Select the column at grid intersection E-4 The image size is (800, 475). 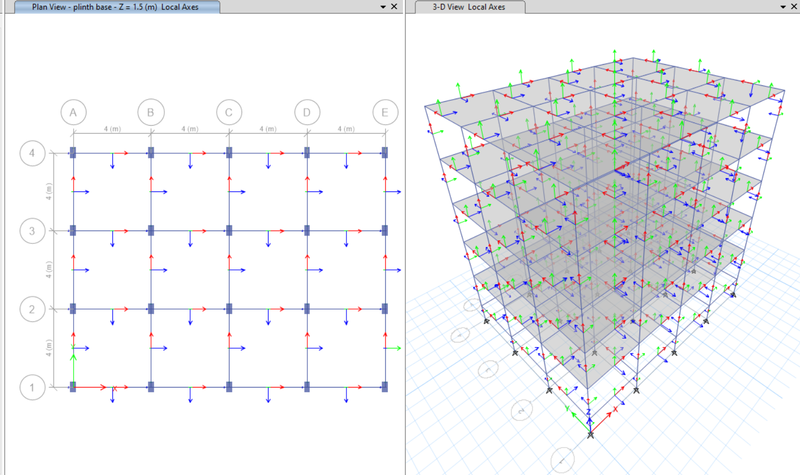point(385,153)
